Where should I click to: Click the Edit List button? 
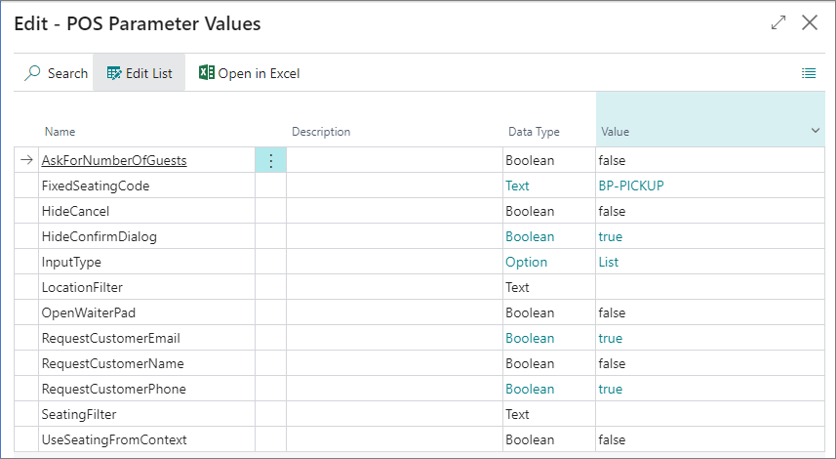139,73
